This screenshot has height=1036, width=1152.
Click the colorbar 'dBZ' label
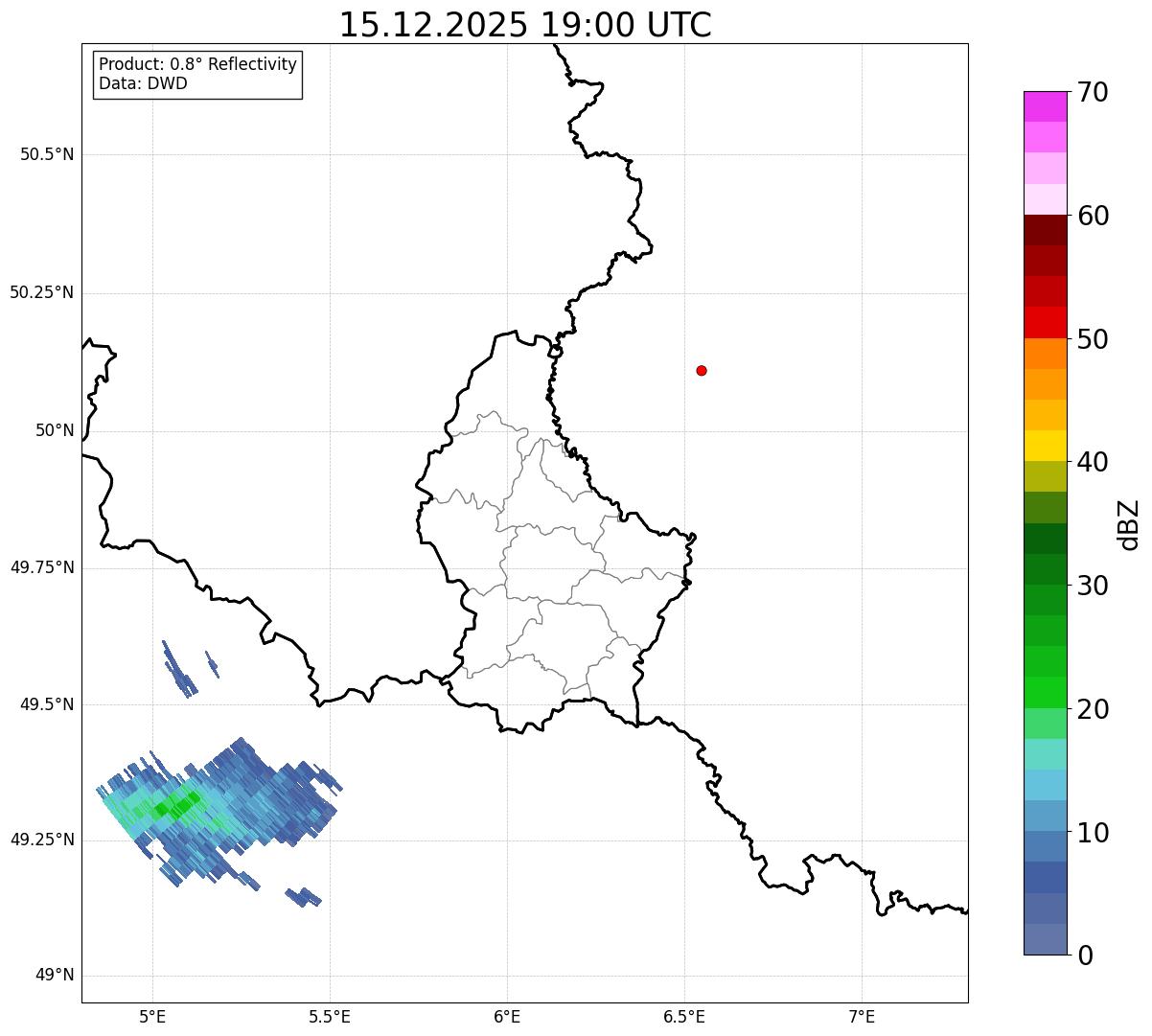(1129, 524)
